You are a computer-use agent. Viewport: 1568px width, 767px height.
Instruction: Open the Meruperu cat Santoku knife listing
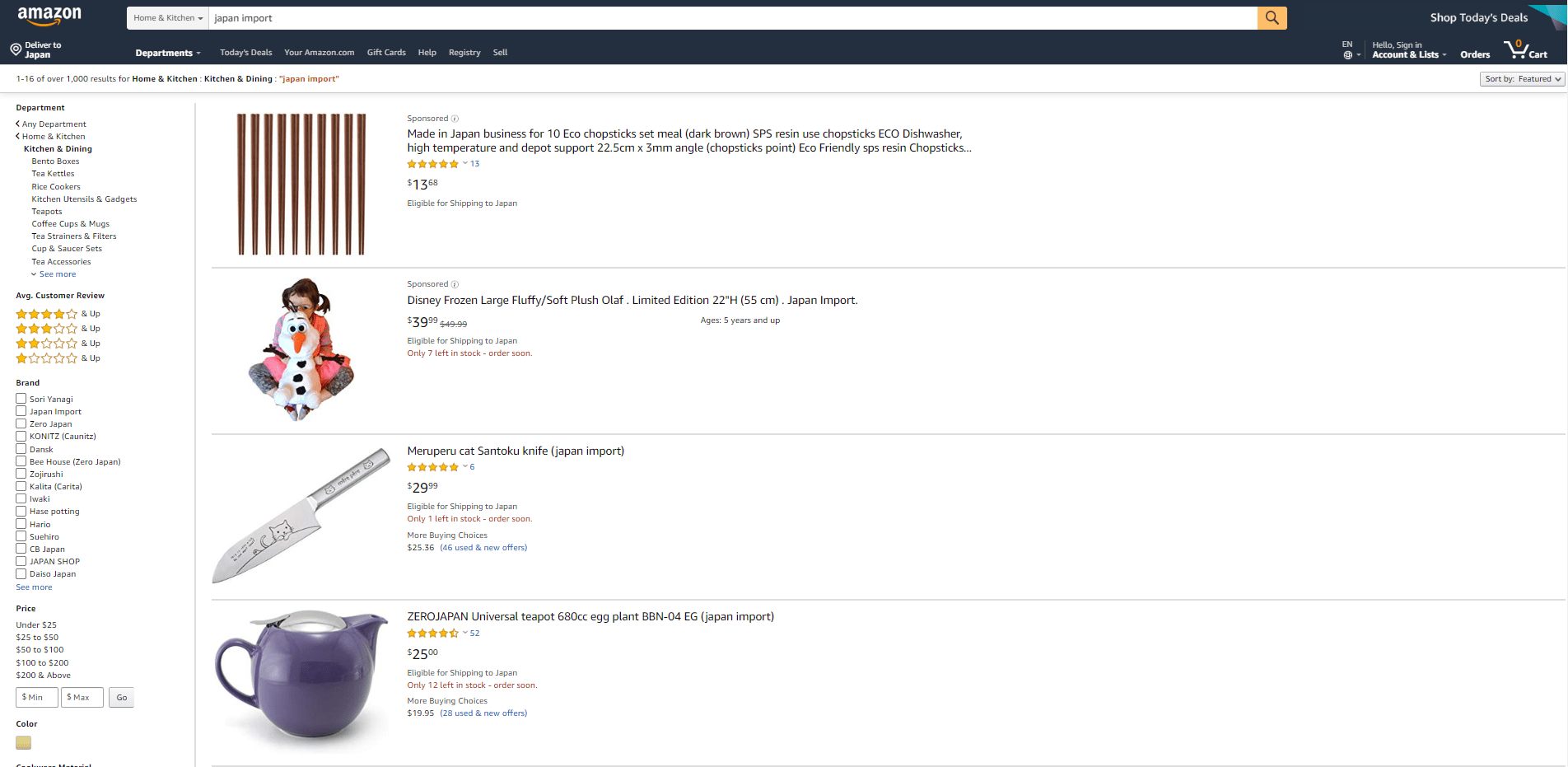point(516,451)
